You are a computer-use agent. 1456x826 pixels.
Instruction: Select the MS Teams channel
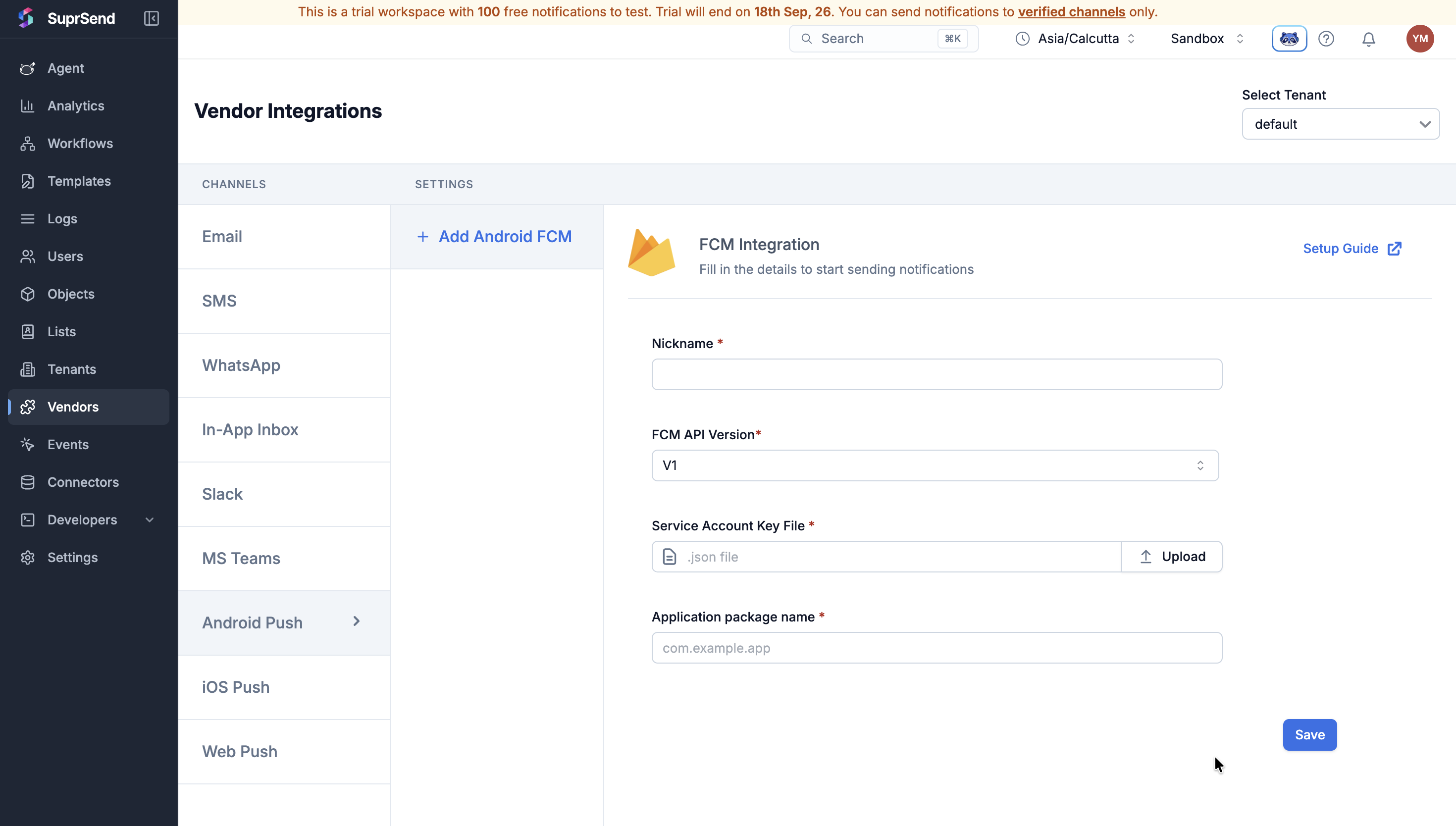[x=284, y=558]
